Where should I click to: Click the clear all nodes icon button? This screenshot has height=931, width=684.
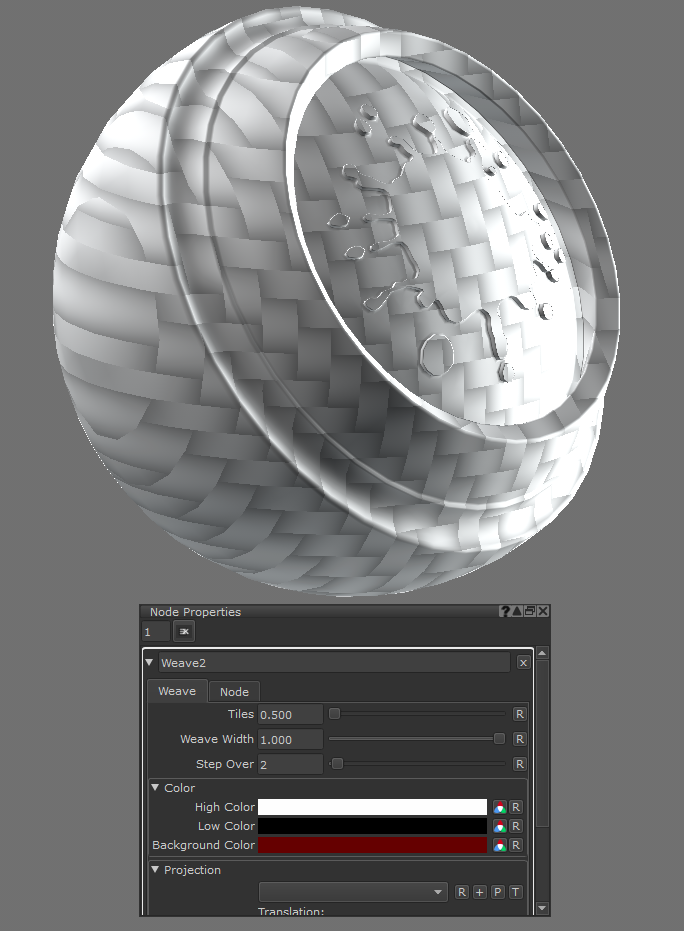[x=184, y=632]
